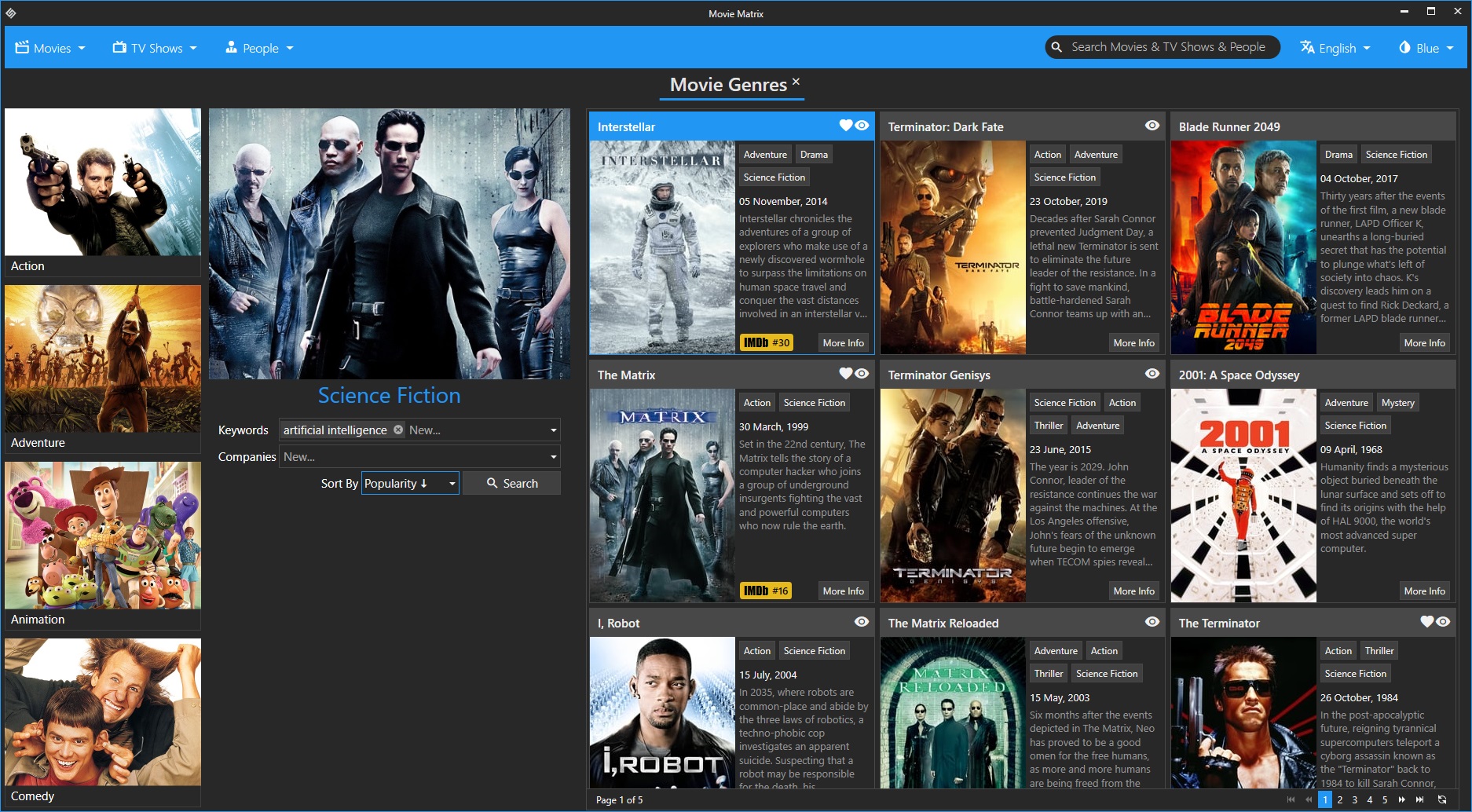The height and width of the screenshot is (812, 1472).
Task: Toggle watched eye on Terminator Genisys
Action: point(1152,374)
